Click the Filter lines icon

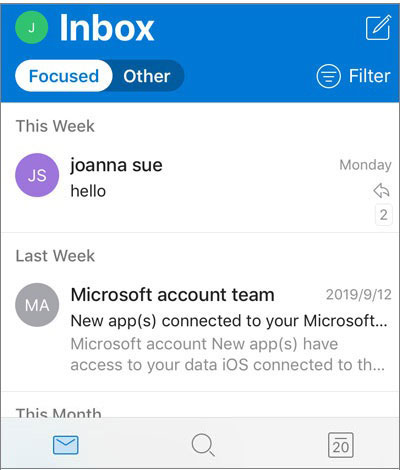(x=328, y=76)
